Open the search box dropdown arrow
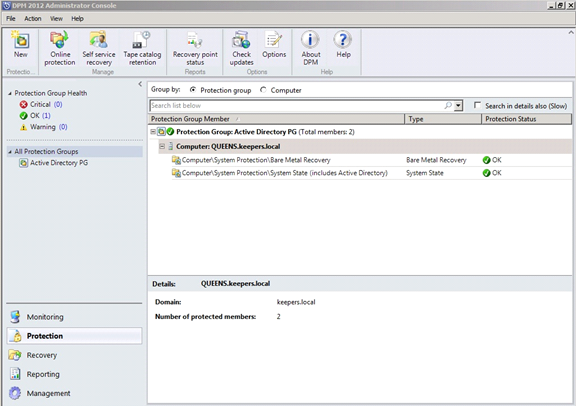The width and height of the screenshot is (576, 406). tap(458, 106)
